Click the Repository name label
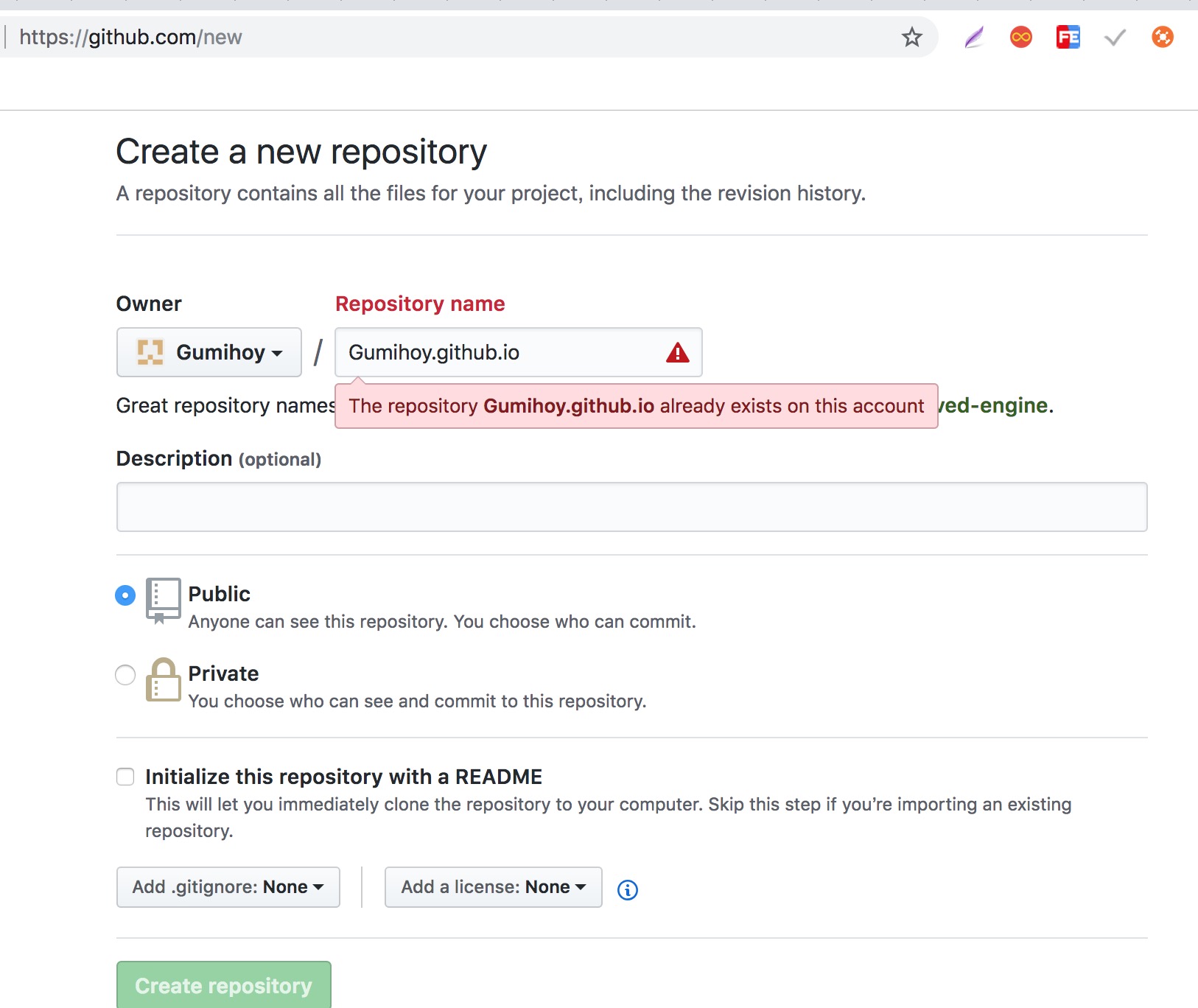1198x1008 pixels. (420, 304)
